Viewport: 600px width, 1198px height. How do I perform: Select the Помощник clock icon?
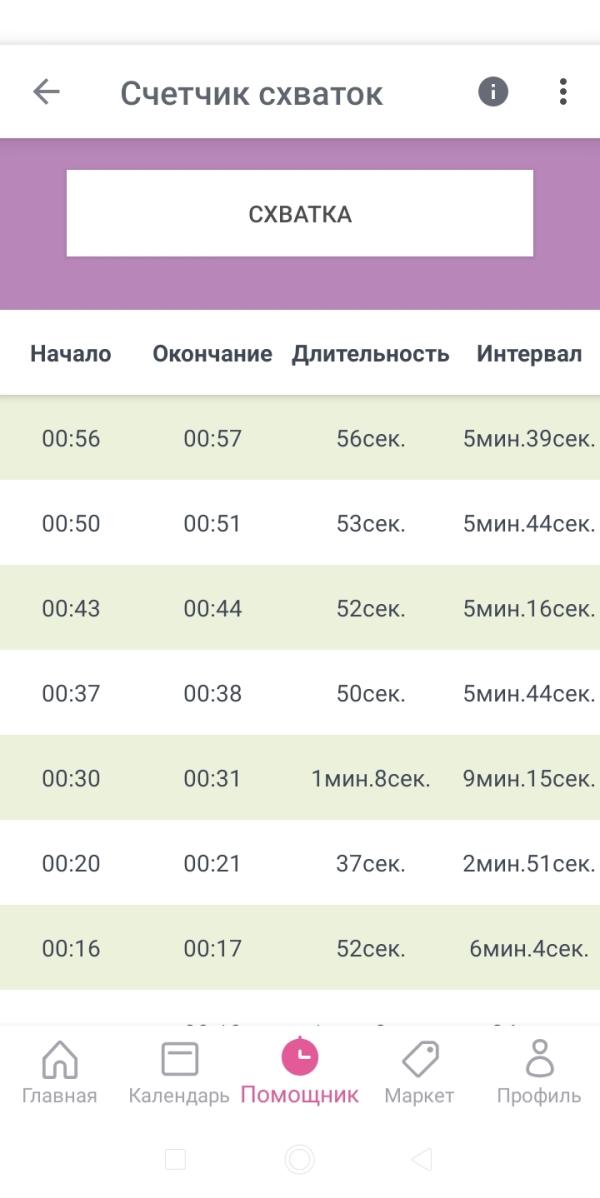click(300, 1056)
